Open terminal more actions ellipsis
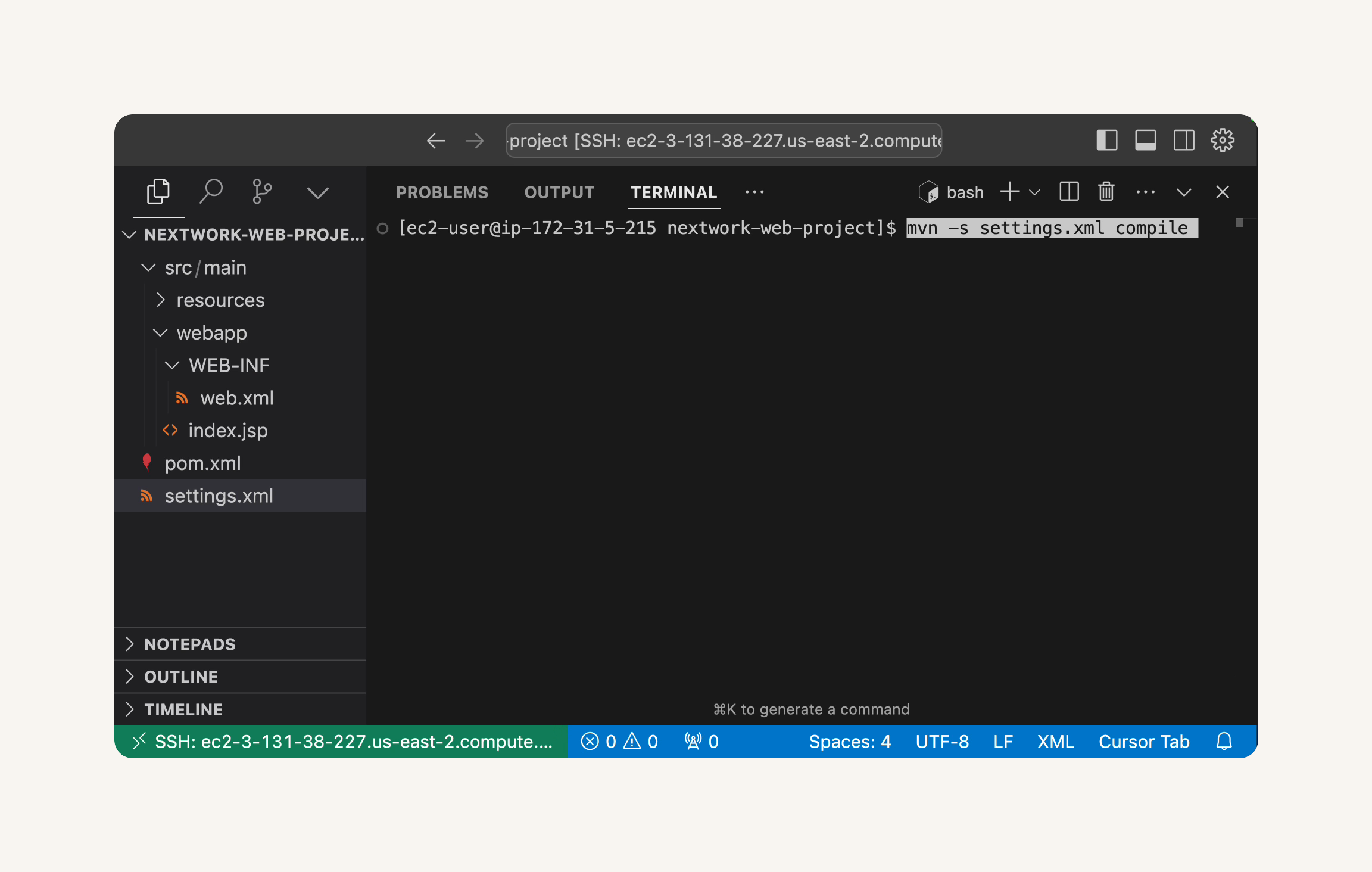Viewport: 1372px width, 872px height. [x=1146, y=192]
